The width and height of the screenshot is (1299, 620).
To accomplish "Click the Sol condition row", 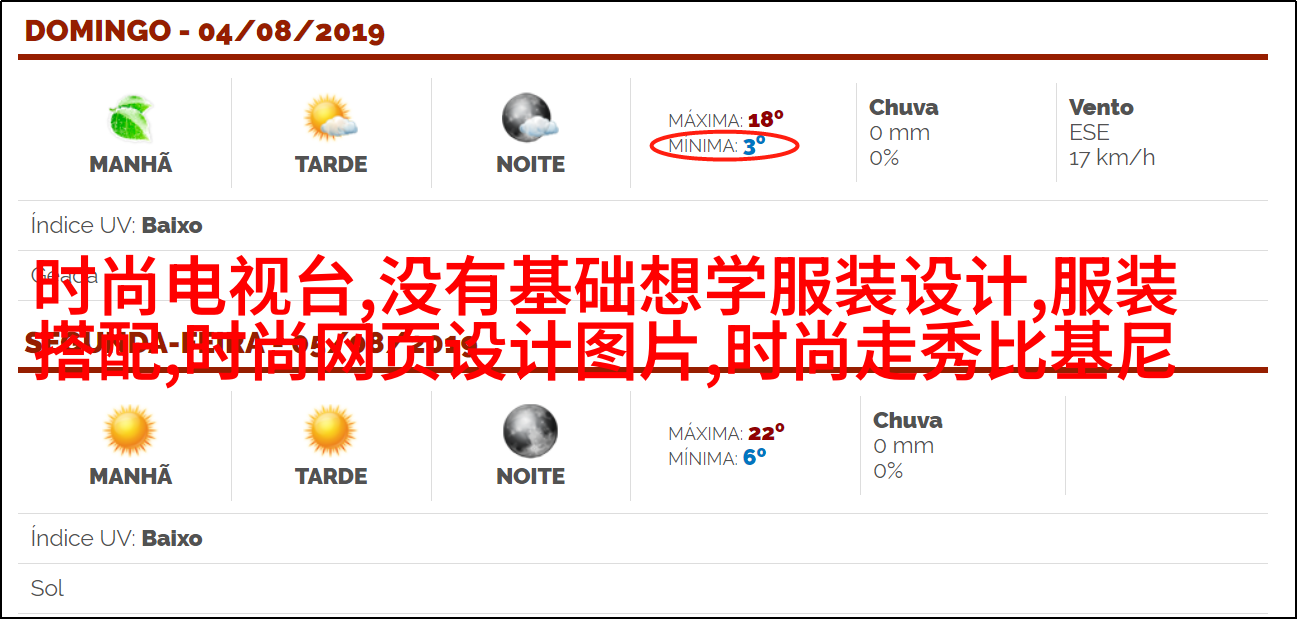I will [x=643, y=588].
